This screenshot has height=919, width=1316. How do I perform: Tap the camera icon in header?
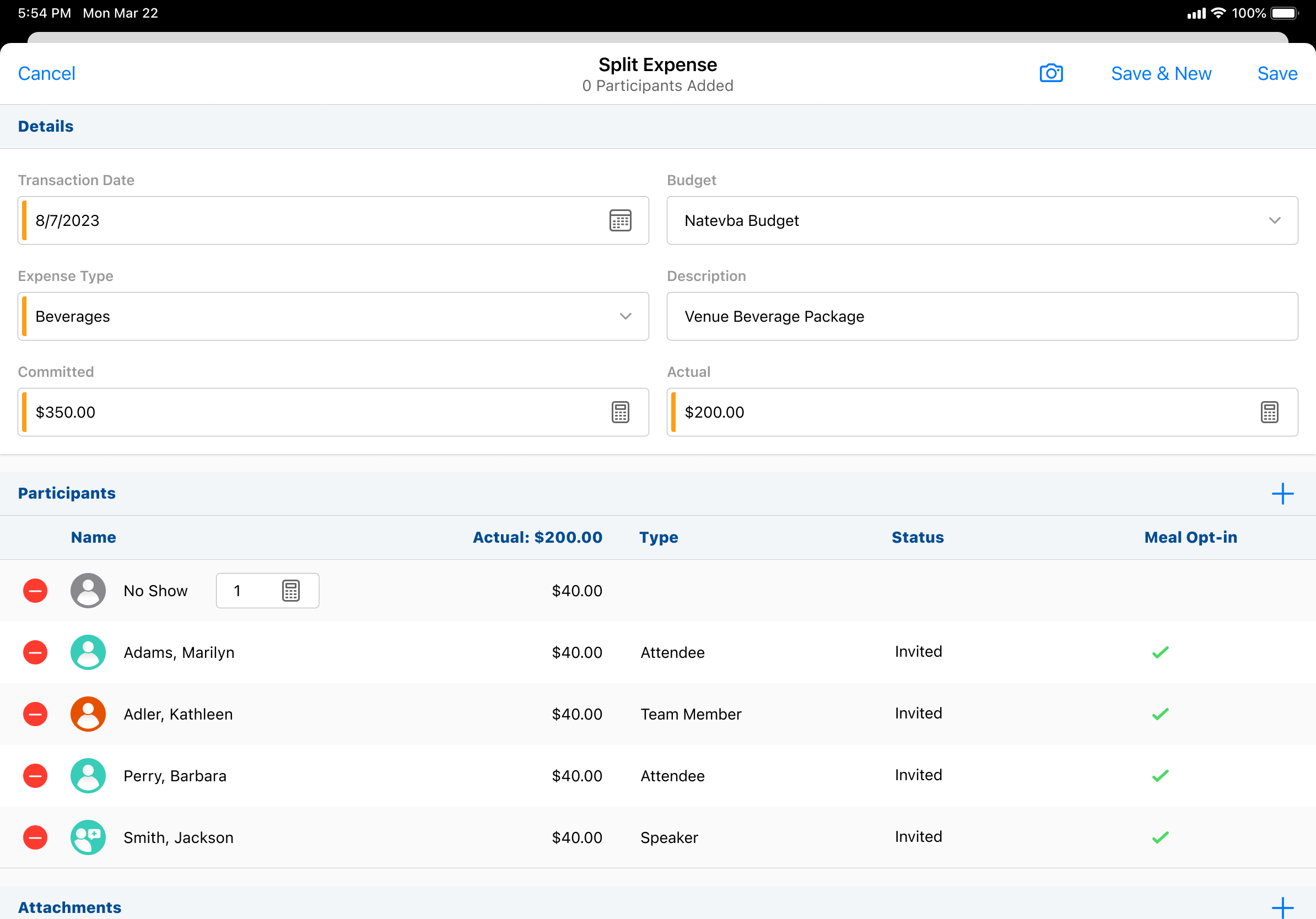tap(1050, 73)
